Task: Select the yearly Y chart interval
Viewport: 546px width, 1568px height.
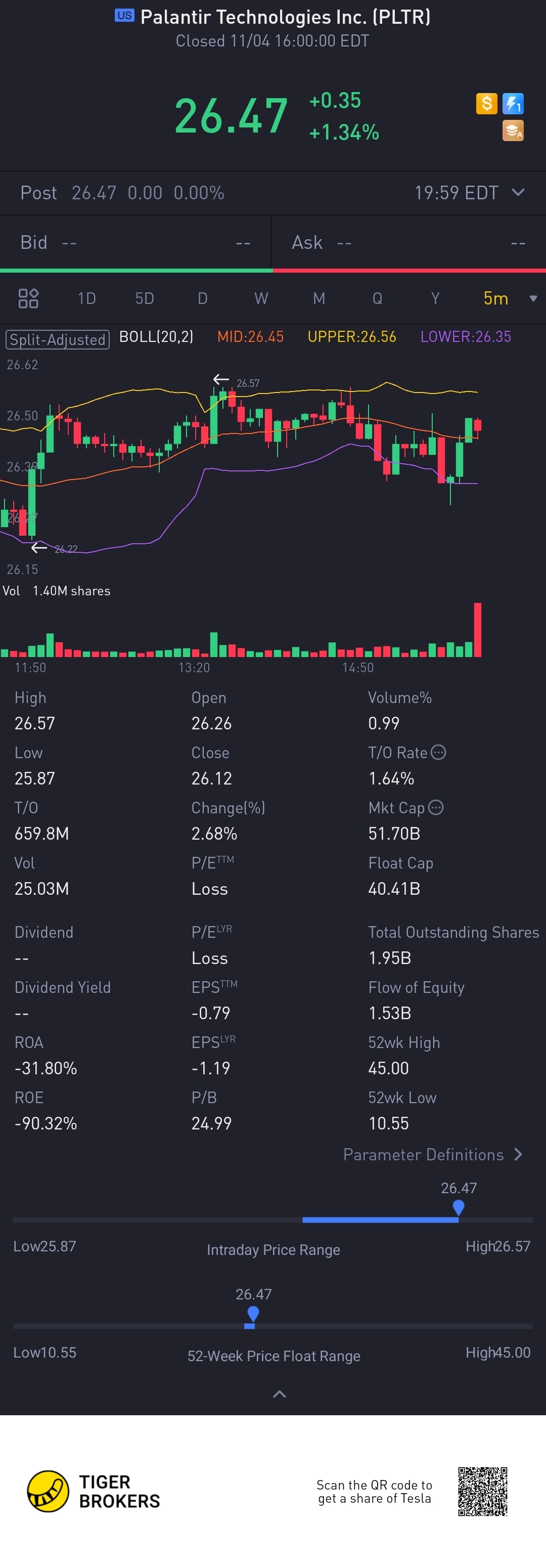Action: [435, 298]
